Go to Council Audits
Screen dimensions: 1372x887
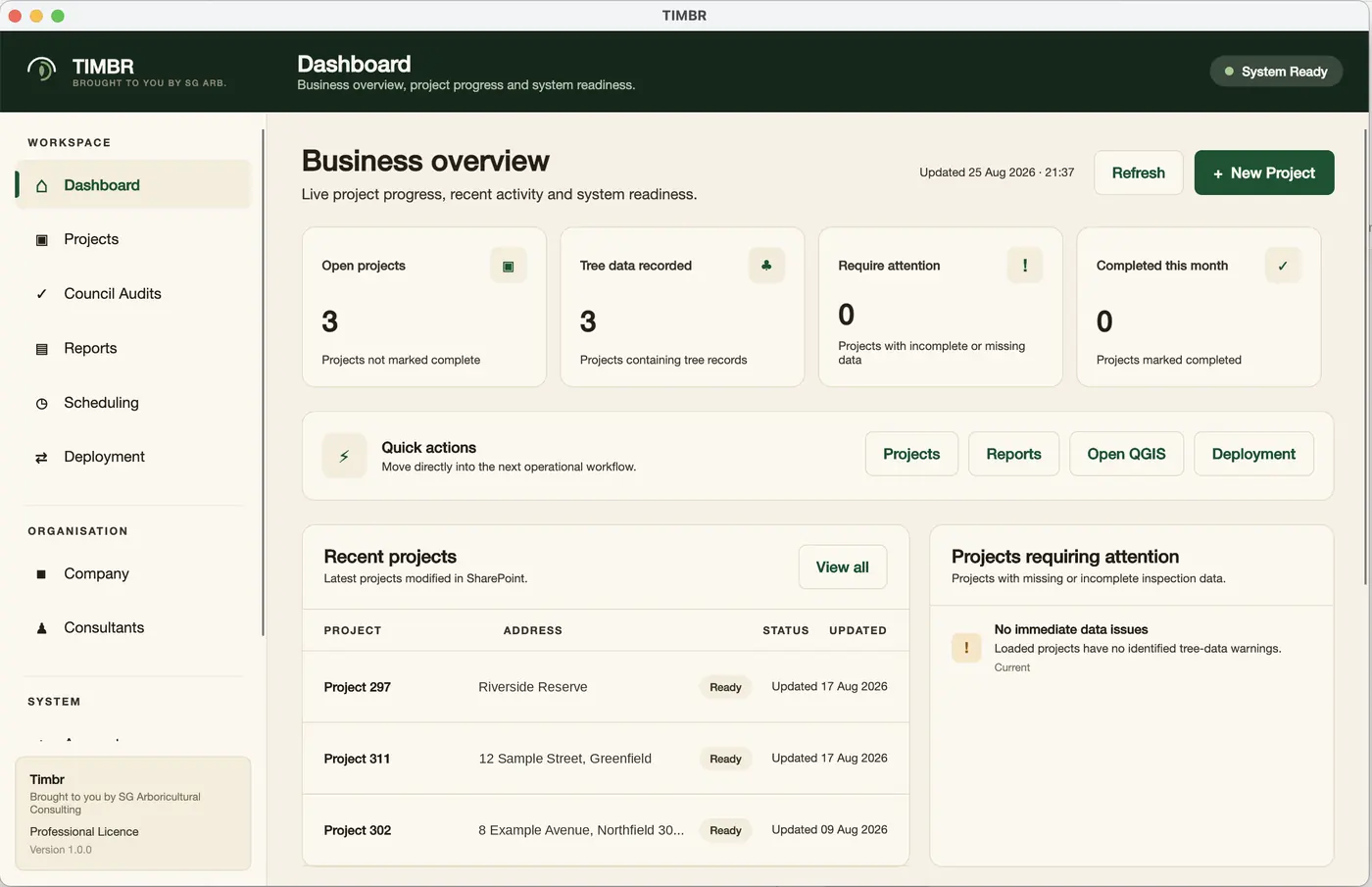click(133, 294)
